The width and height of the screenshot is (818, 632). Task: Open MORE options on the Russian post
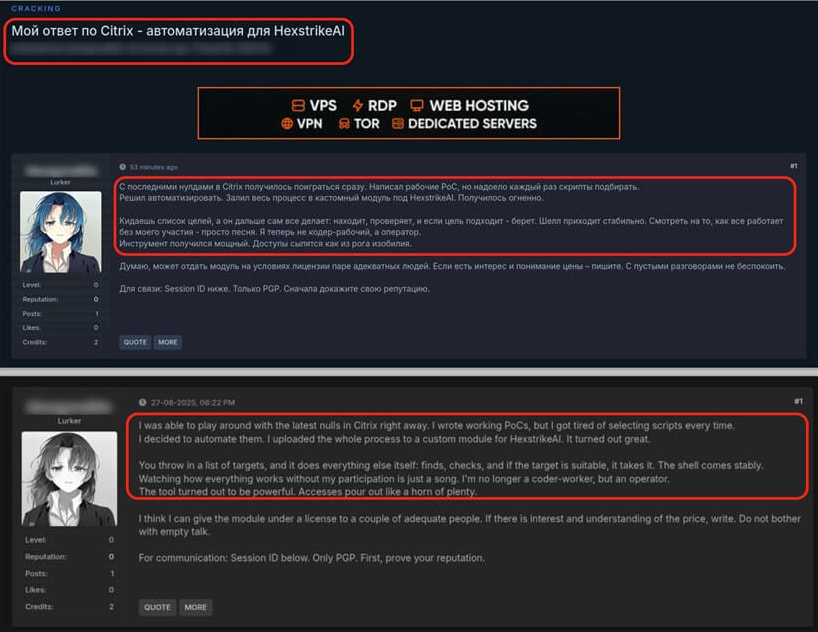(x=168, y=342)
